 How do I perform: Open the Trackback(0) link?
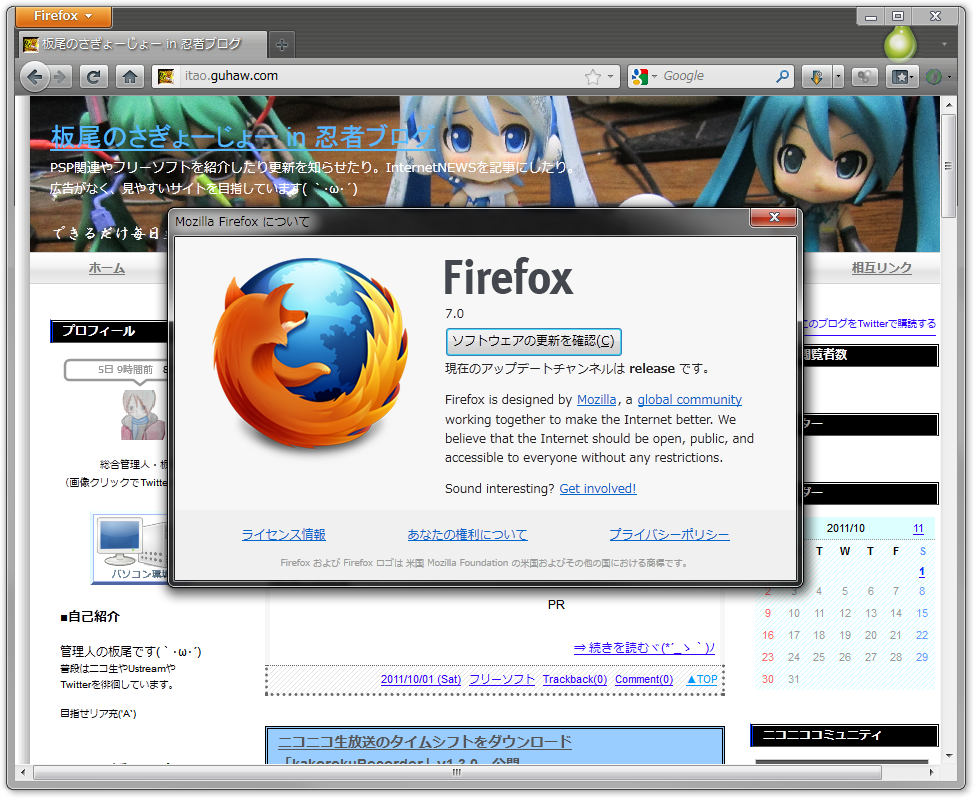[x=575, y=679]
